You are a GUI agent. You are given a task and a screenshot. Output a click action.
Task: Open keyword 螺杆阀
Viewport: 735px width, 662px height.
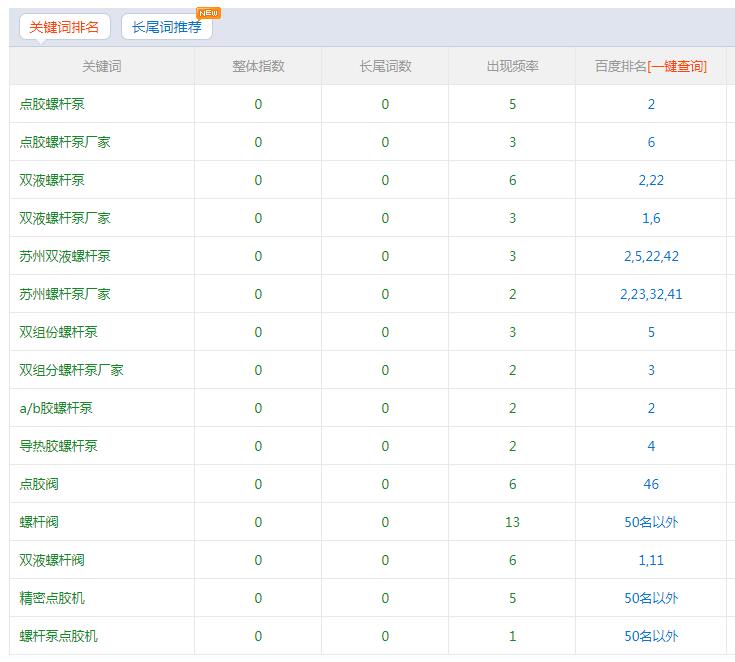click(x=39, y=522)
